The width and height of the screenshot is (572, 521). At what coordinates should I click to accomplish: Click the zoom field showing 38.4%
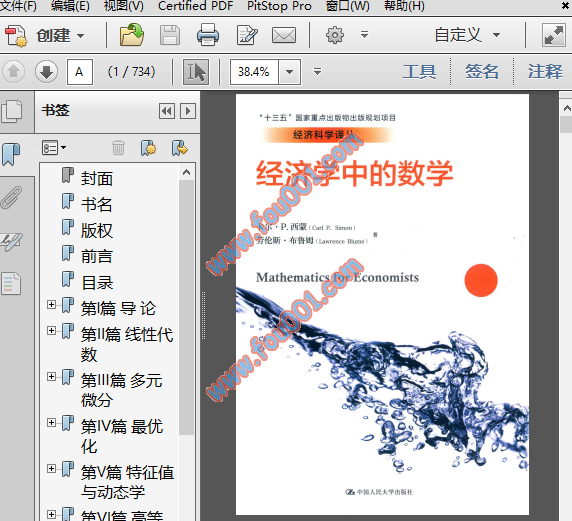coord(254,72)
